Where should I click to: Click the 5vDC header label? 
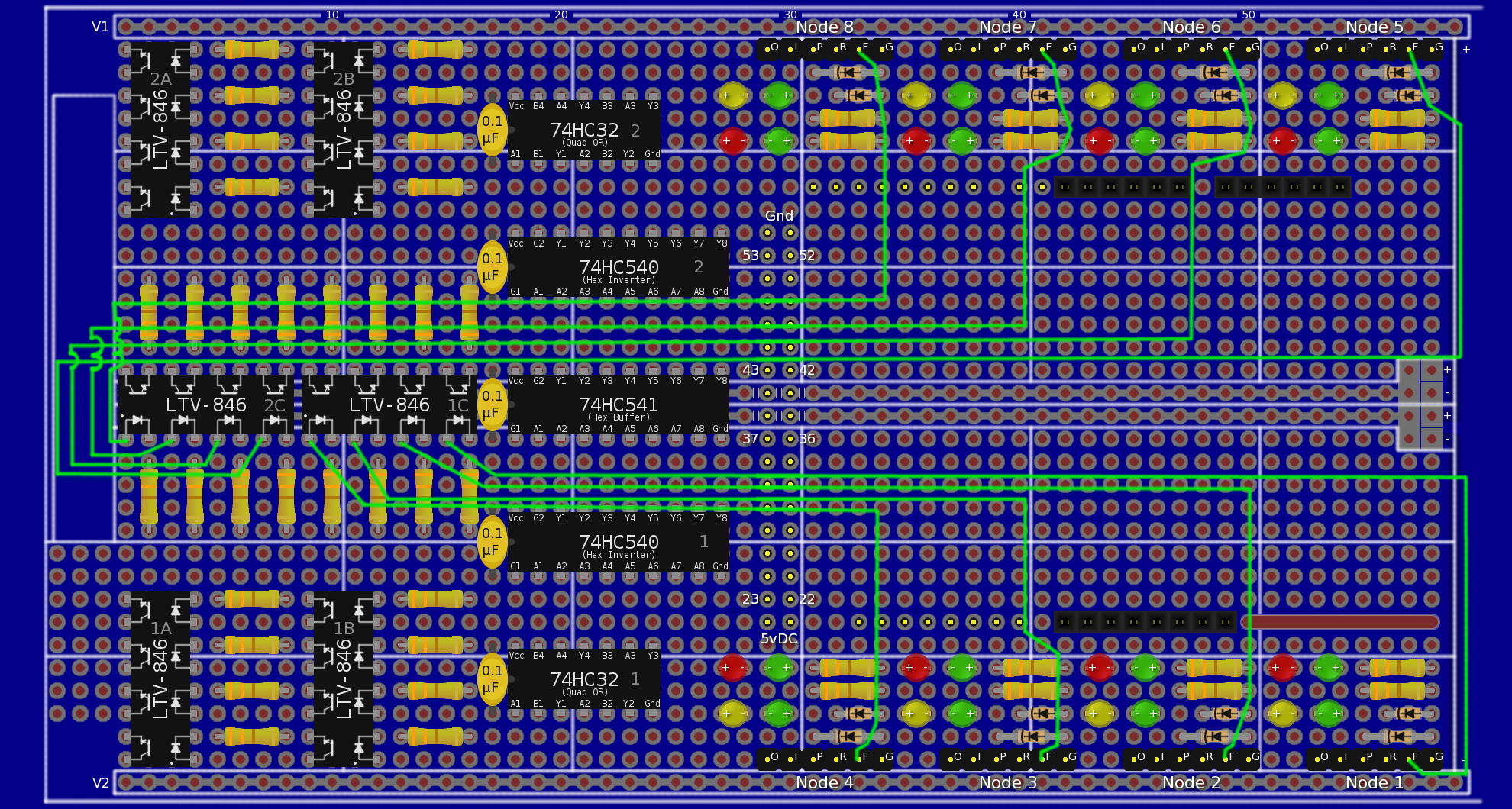(779, 639)
